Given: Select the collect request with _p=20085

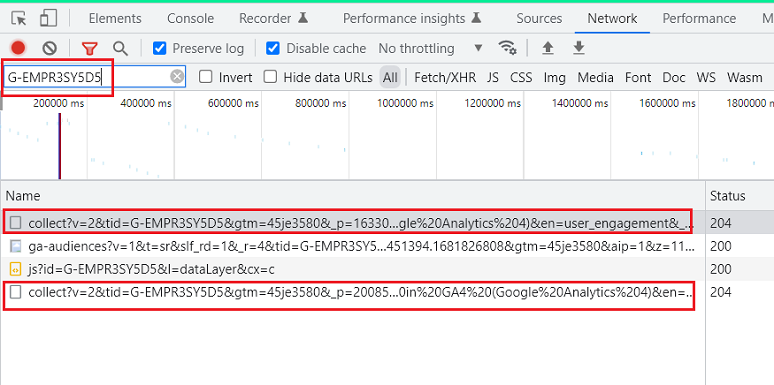Looking at the screenshot, I should [352, 293].
